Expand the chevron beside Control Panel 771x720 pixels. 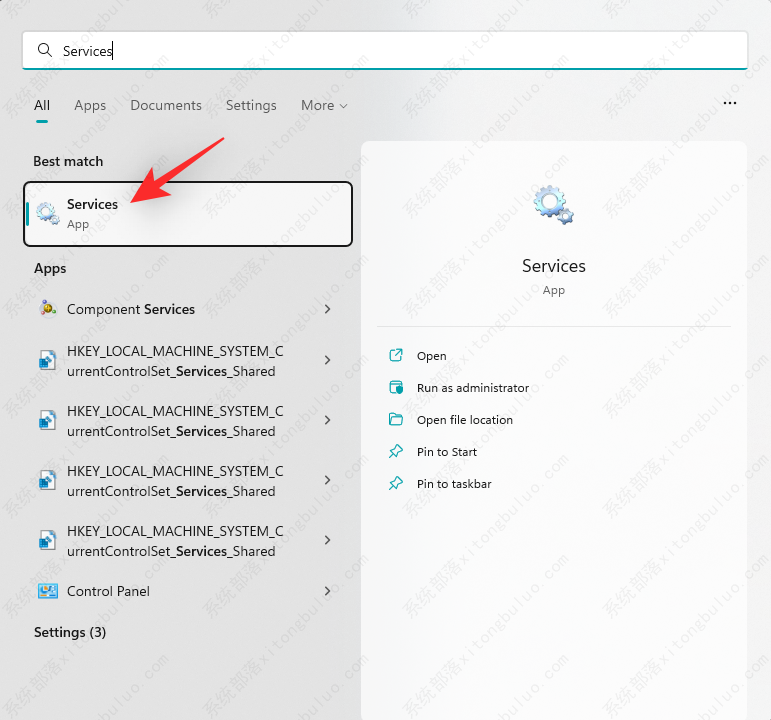[328, 591]
